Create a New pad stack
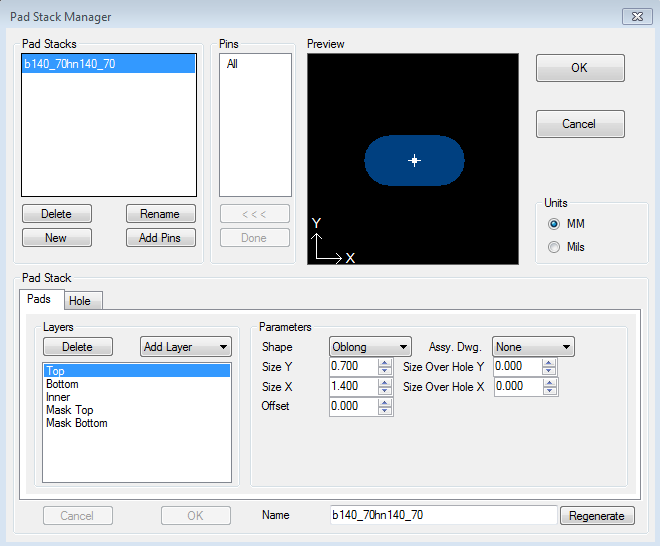 point(57,238)
